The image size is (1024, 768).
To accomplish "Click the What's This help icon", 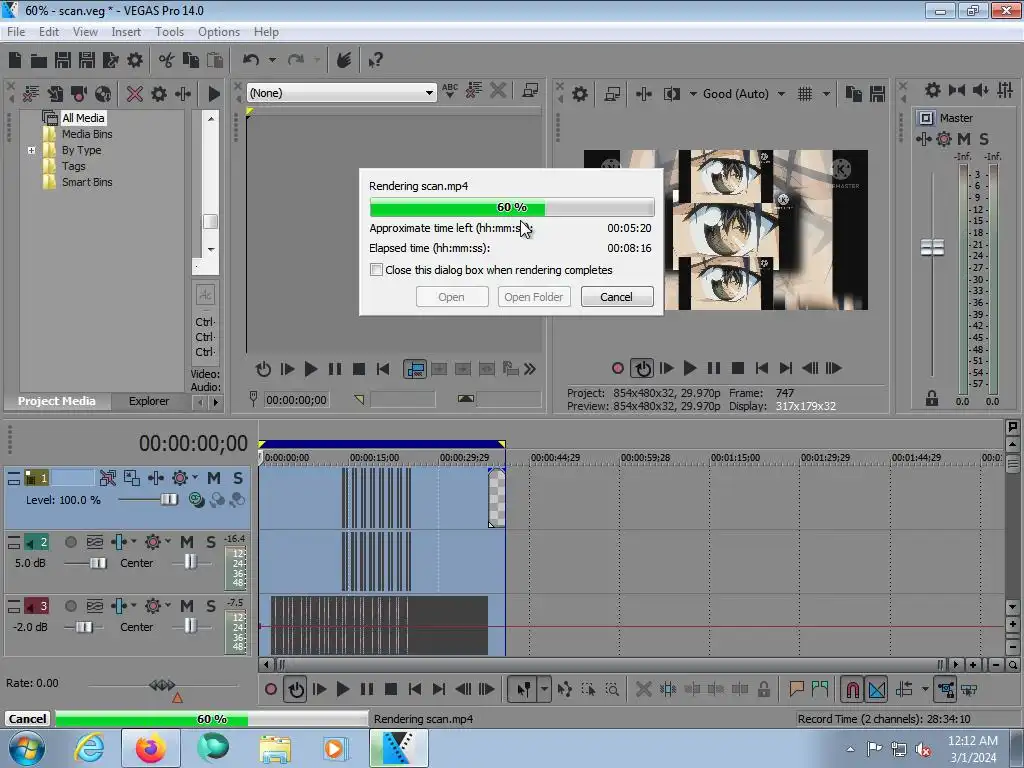I will click(x=376, y=60).
